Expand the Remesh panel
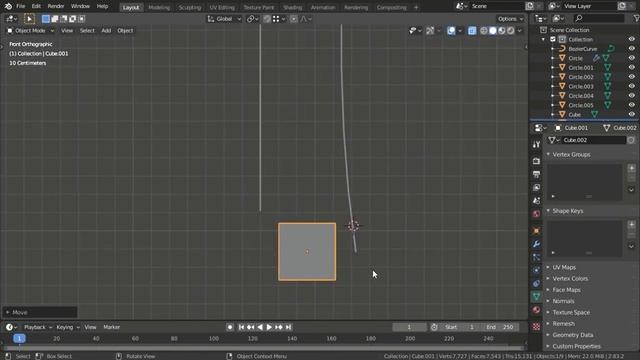Viewport: 640px width, 360px height. pos(548,323)
